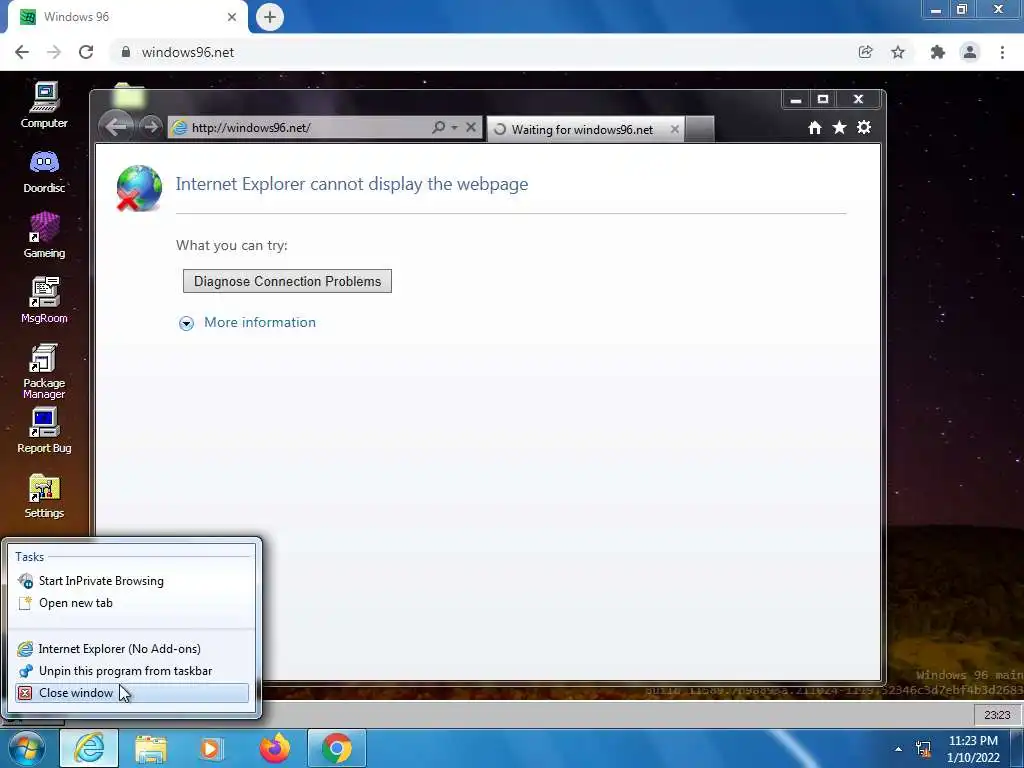The width and height of the screenshot is (1024, 768).
Task: Go to IE home page icon
Action: pyautogui.click(x=814, y=128)
